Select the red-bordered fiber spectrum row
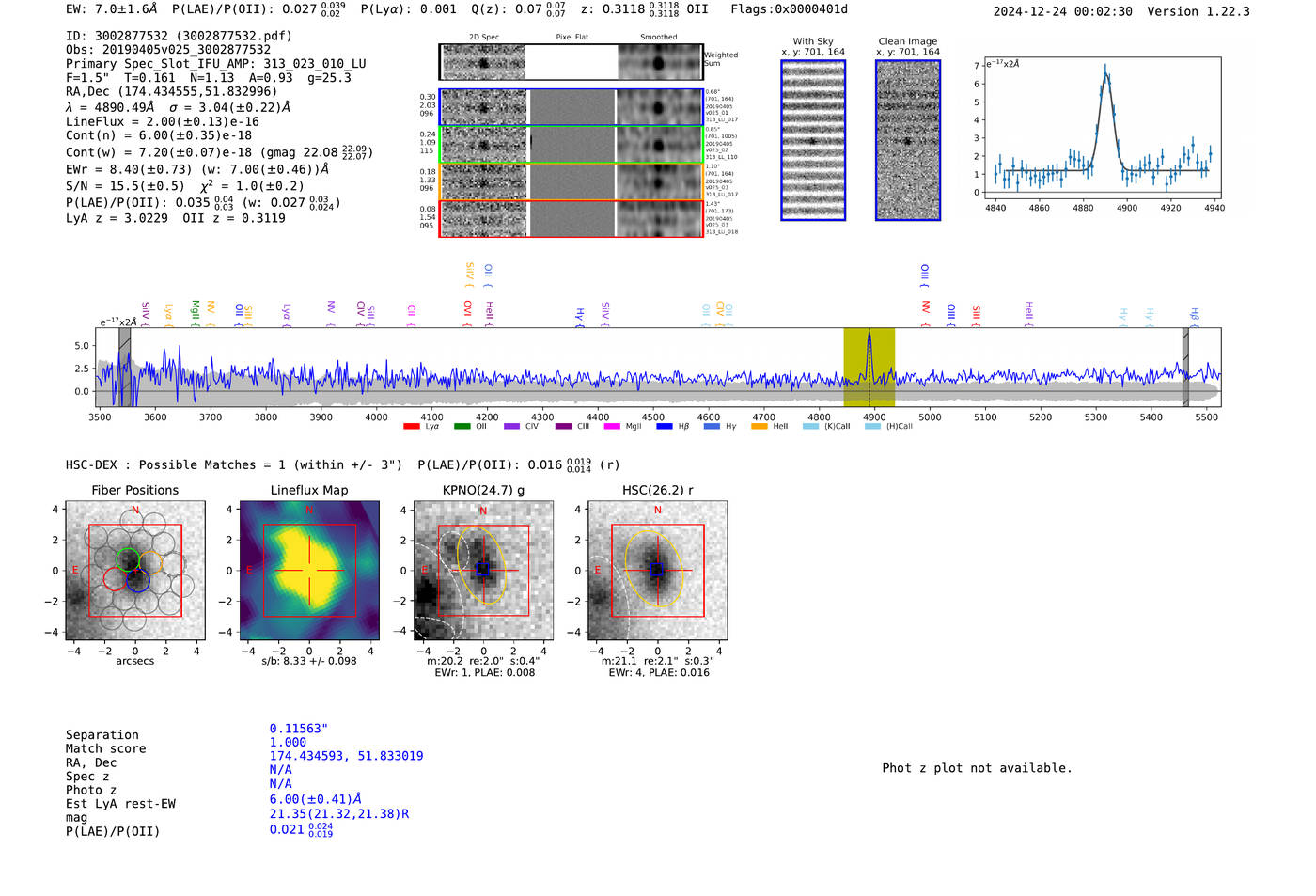Screen dimensions: 1316x896 pyautogui.click(x=571, y=218)
